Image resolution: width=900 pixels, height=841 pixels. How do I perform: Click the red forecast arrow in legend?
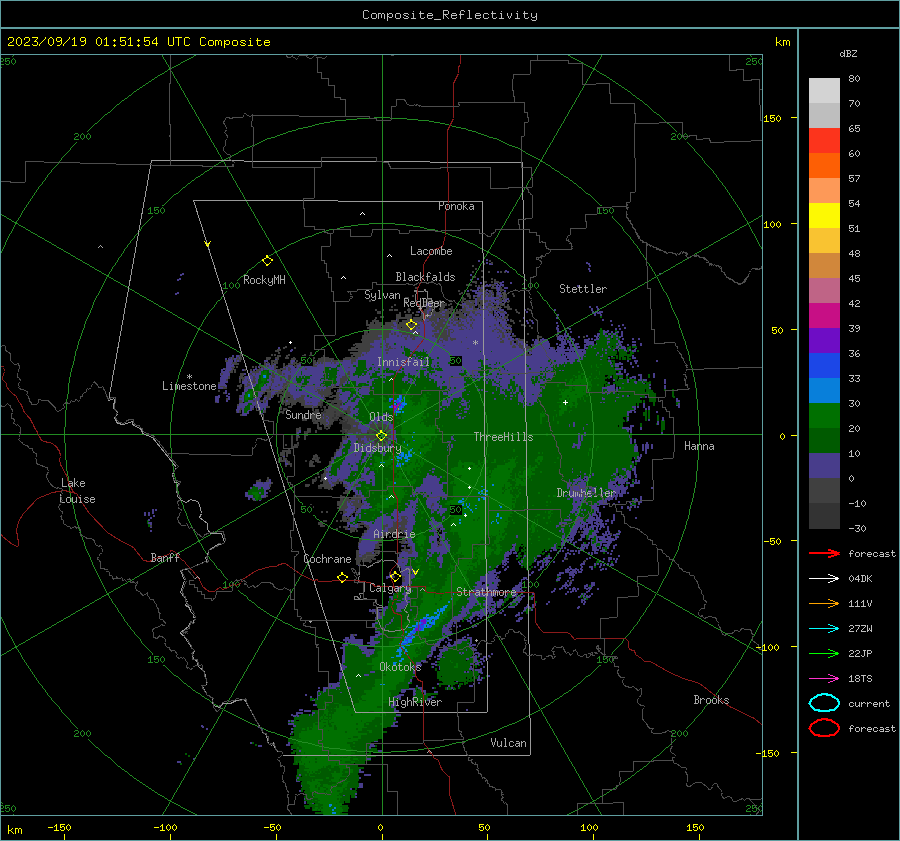click(x=824, y=553)
